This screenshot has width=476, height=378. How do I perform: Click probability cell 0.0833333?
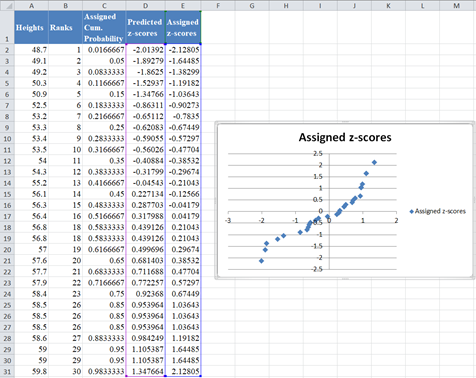coord(104,72)
